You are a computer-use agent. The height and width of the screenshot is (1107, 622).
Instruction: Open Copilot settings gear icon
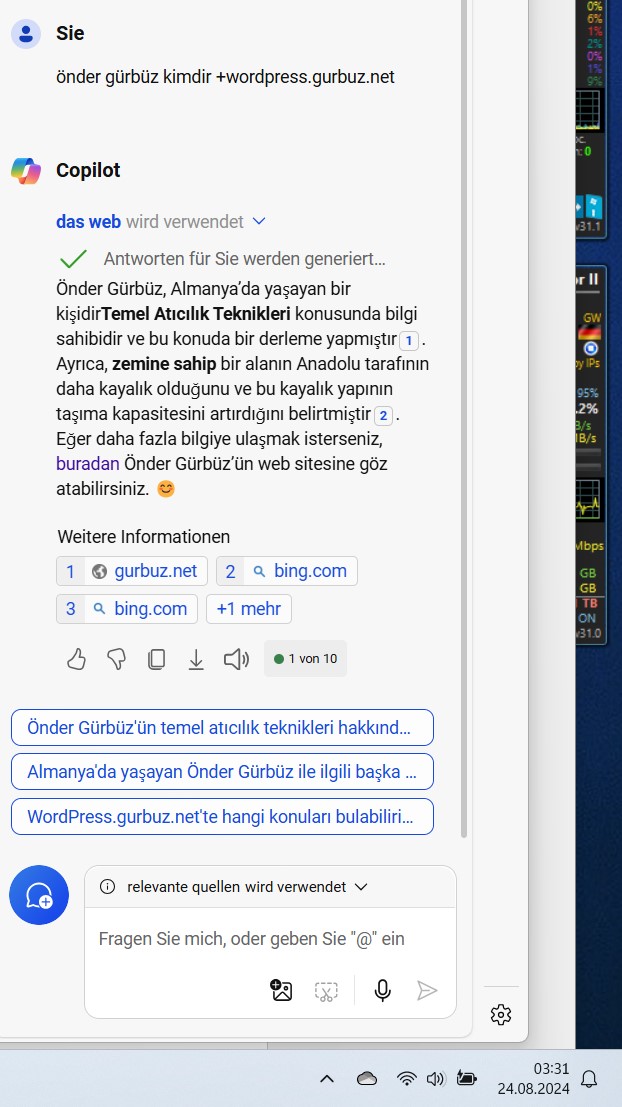[x=501, y=1015]
